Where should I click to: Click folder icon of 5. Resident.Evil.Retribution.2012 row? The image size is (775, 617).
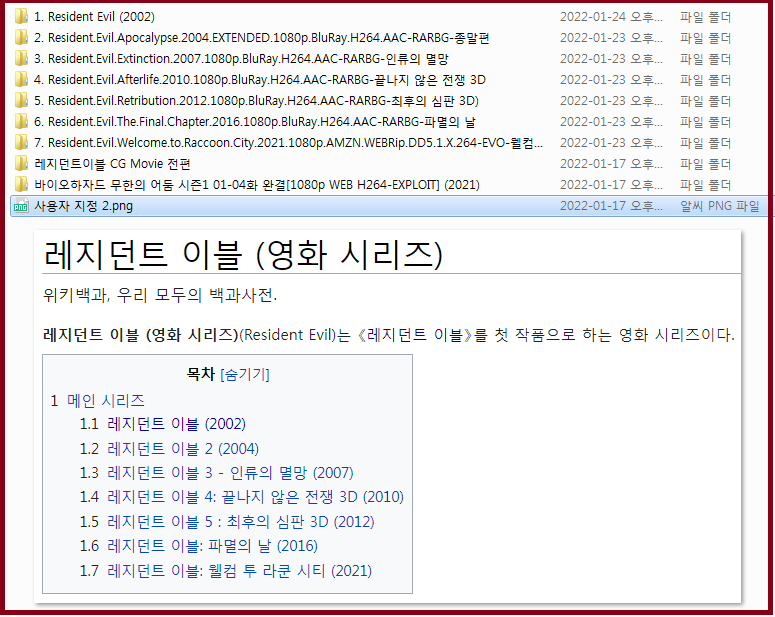point(21,101)
